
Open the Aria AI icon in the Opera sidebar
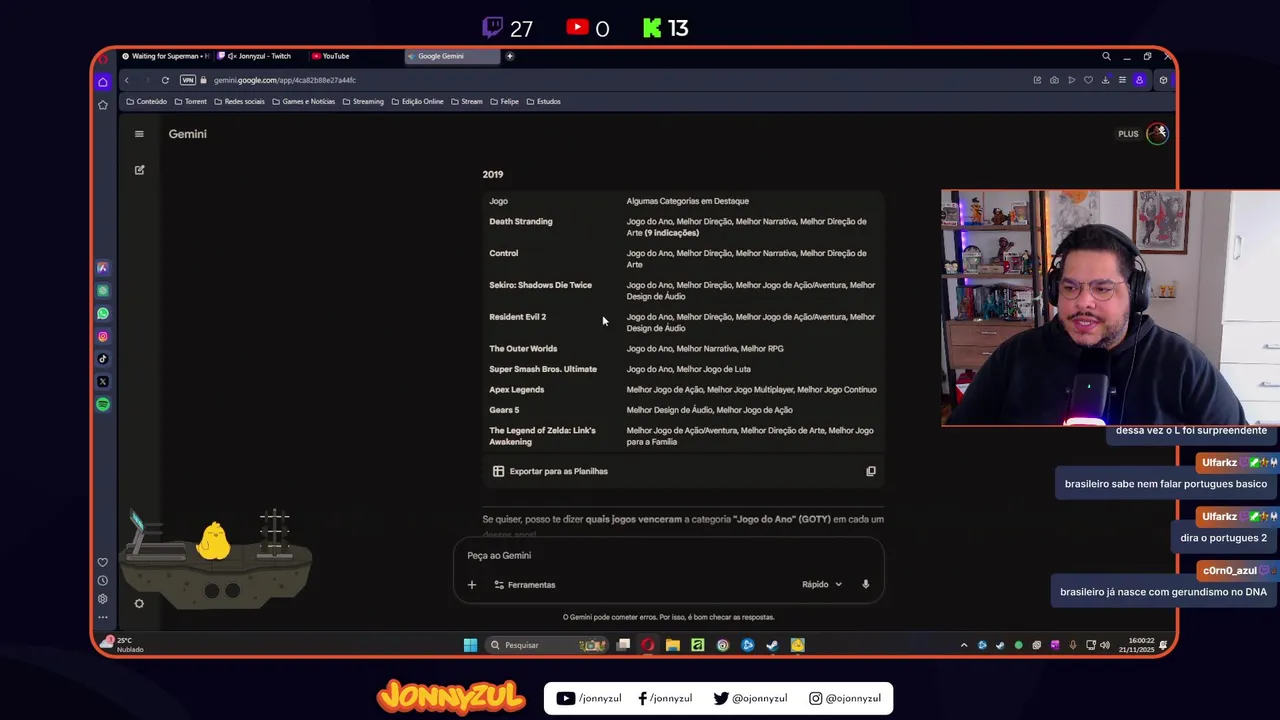pos(103,268)
